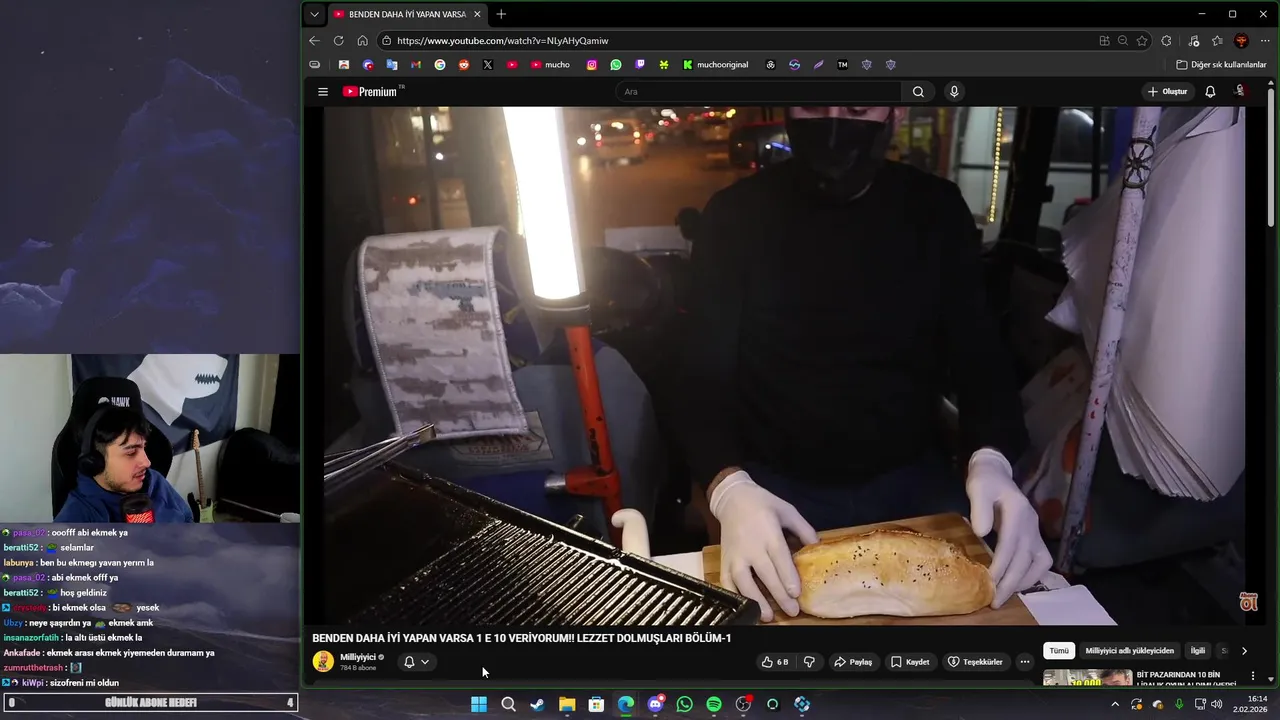
Task: Open more actions three-dot menu under video
Action: 1024,662
